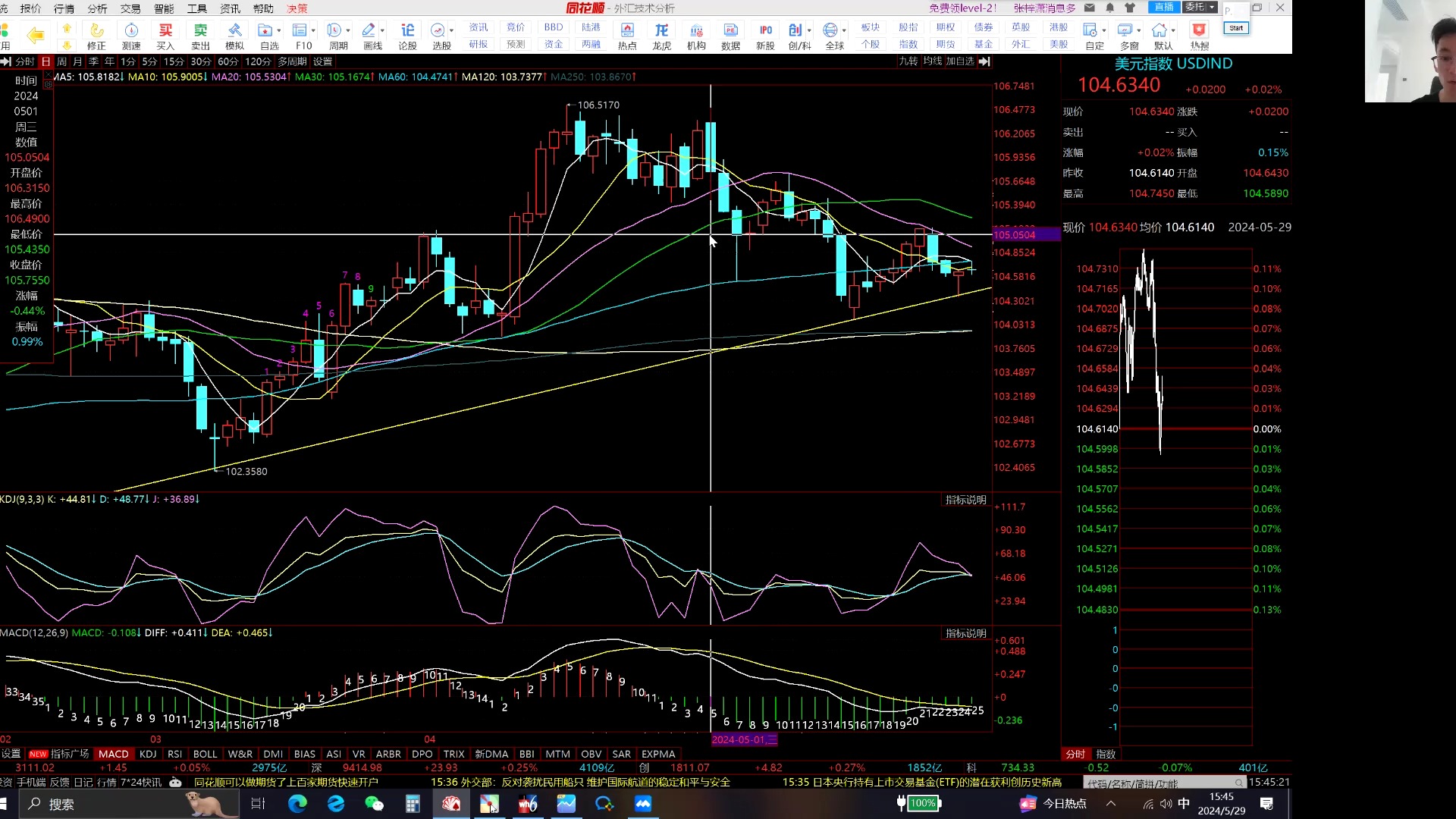Image resolution: width=1456 pixels, height=819 pixels.
Task: Click the 加自选 add to watchlist button
Action: click(x=959, y=61)
